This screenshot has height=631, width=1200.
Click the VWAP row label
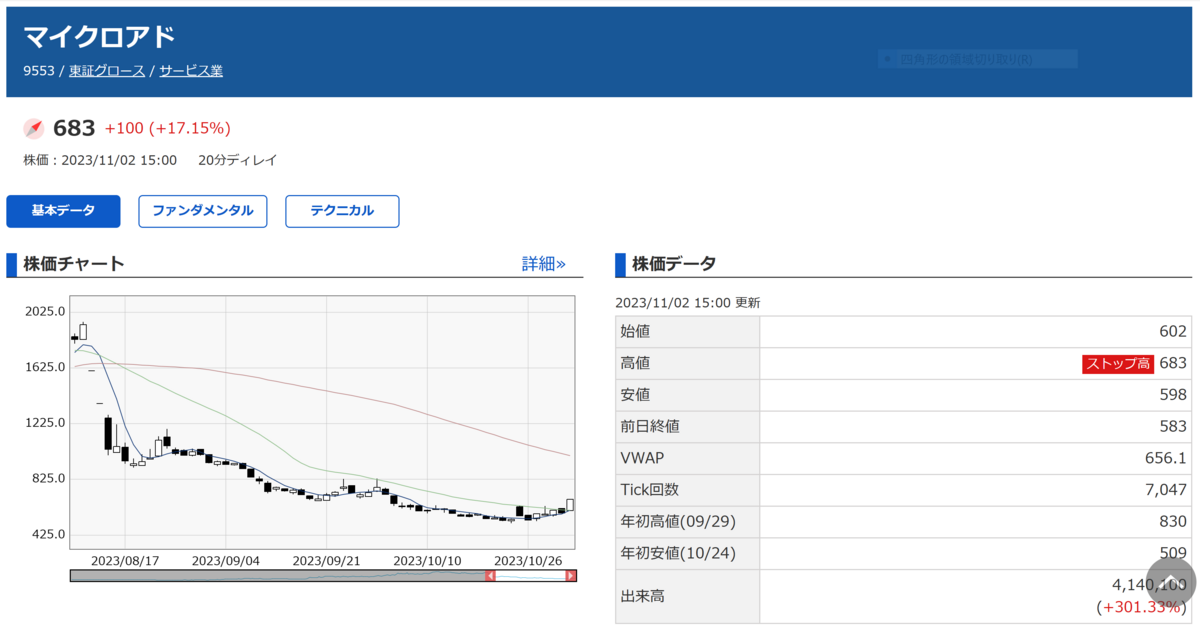[643, 458]
